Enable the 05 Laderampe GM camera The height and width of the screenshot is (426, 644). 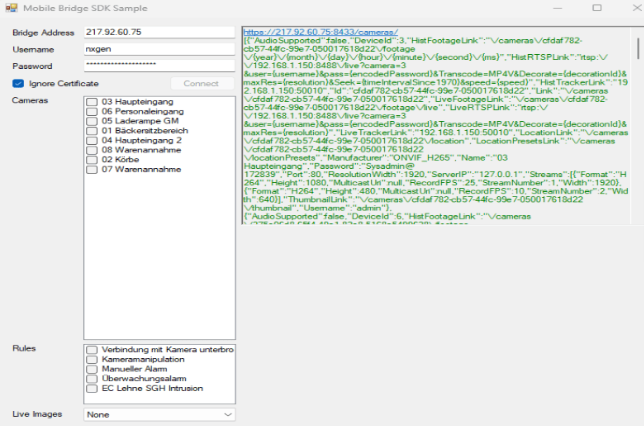[92, 121]
